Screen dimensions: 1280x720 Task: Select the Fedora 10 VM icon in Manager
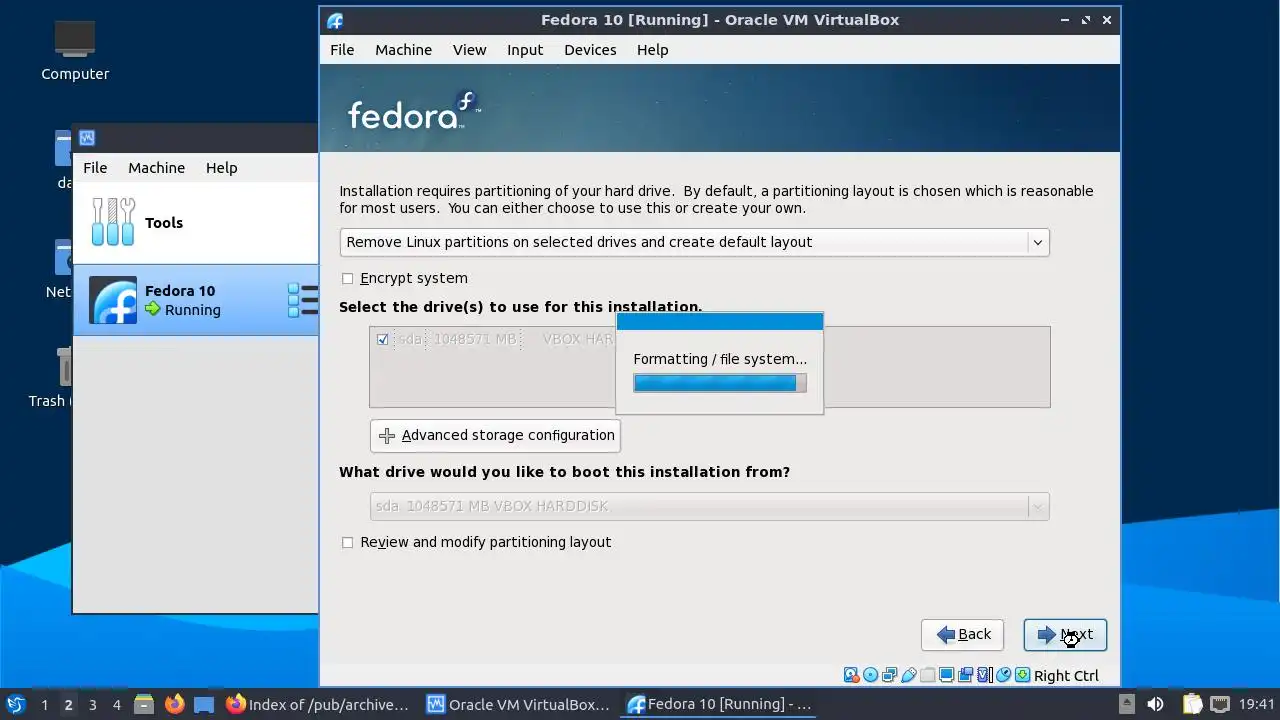pos(113,300)
